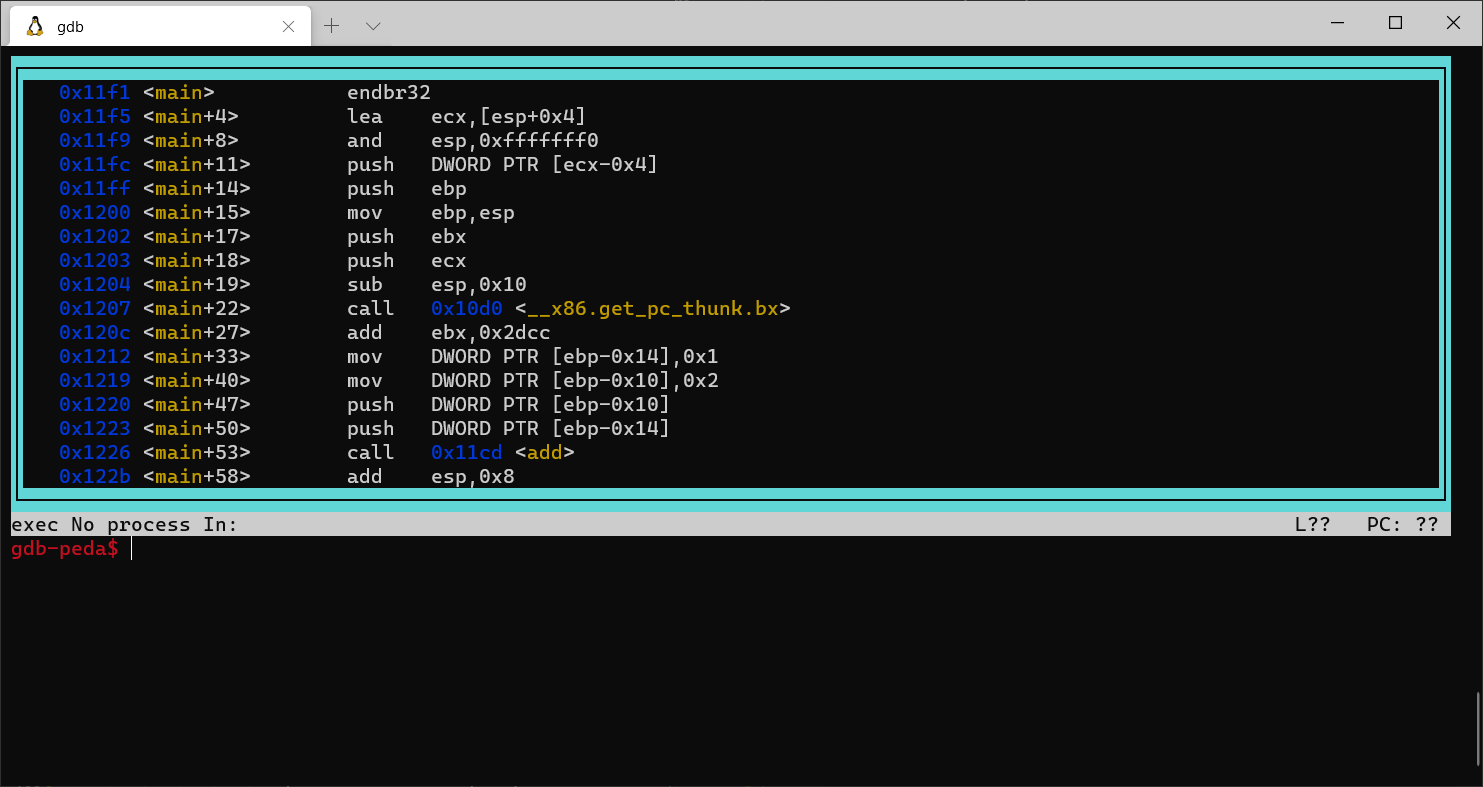This screenshot has width=1483, height=787.
Task: Click address 0x1202 at main+17
Action: point(95,236)
